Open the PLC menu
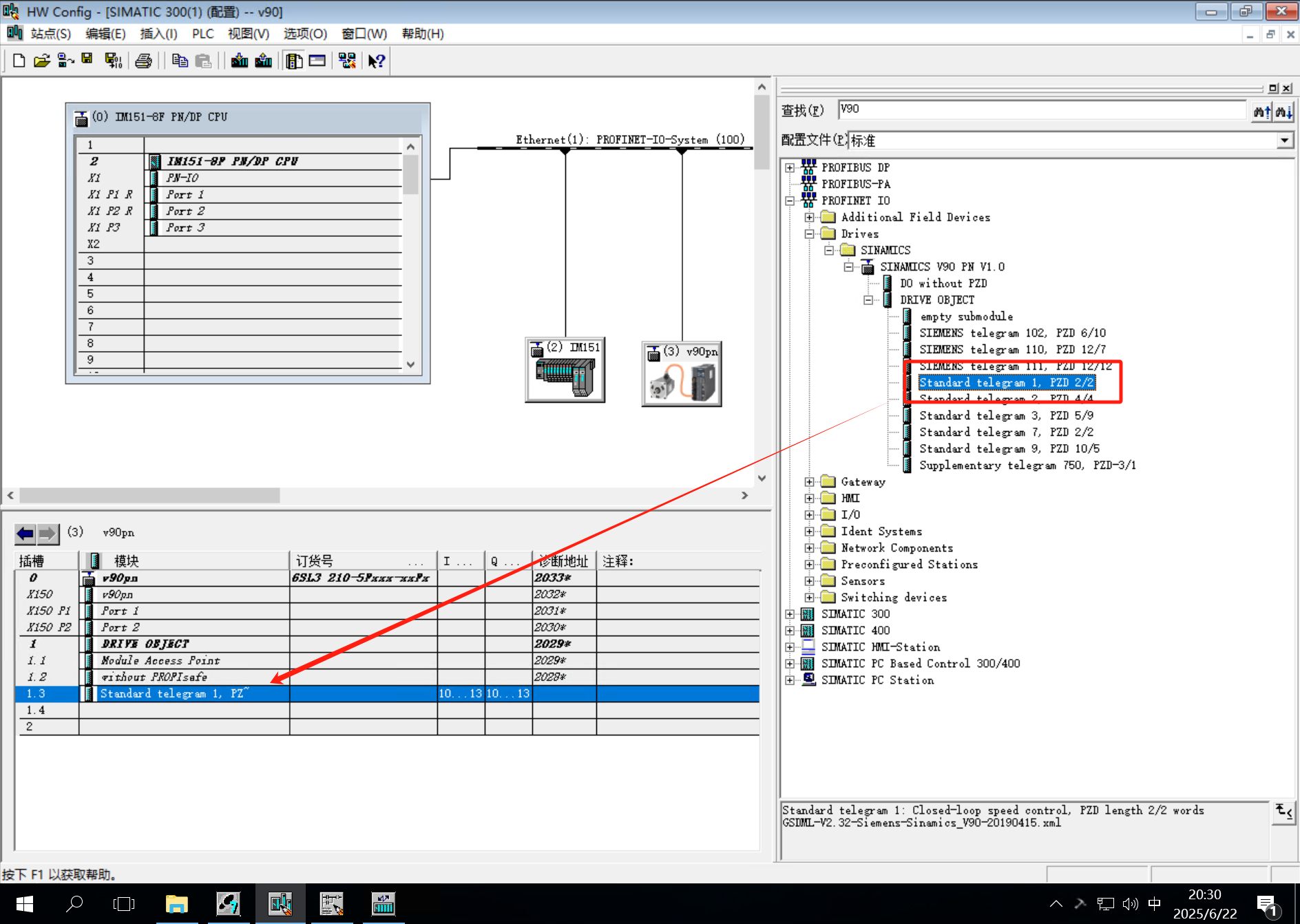The width and height of the screenshot is (1300, 924). pyautogui.click(x=202, y=34)
